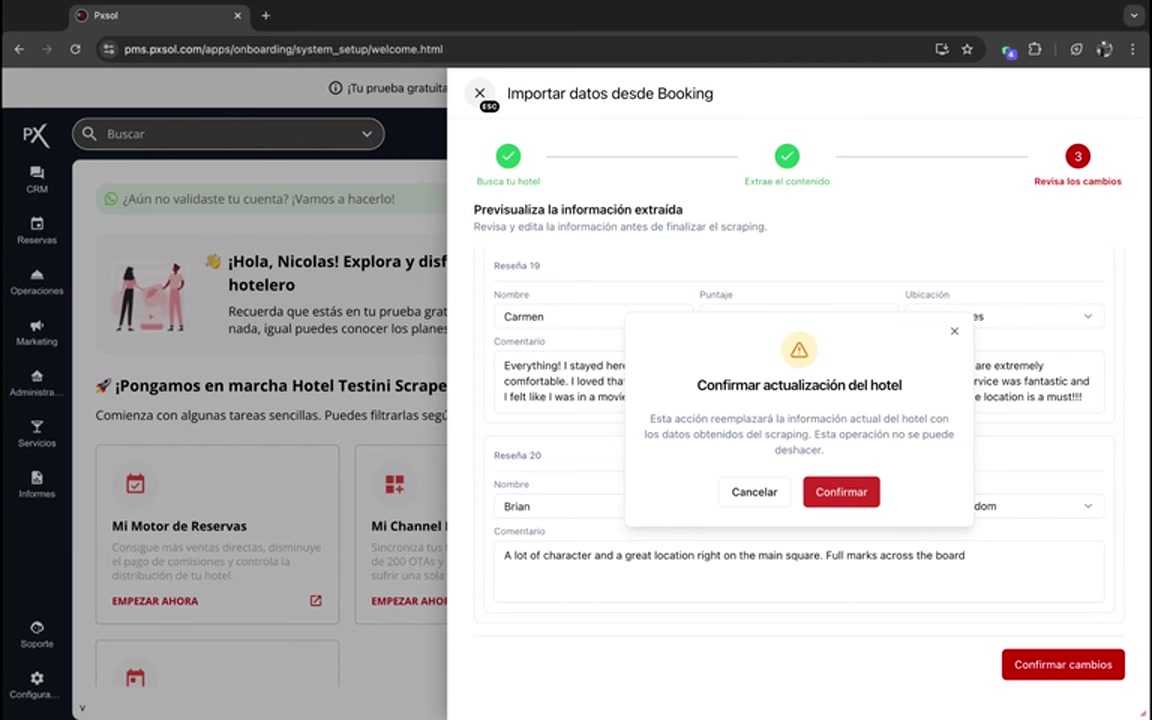1152x720 pixels.
Task: Edit Brian's comentario text field
Action: pyautogui.click(x=798, y=571)
